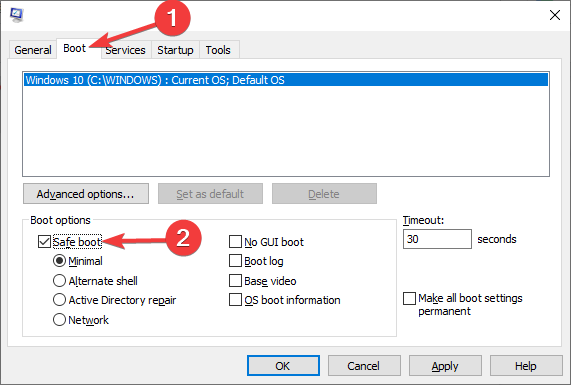Tick the Base video checkbox
Screen dimensions: 571x385
tap(235, 280)
